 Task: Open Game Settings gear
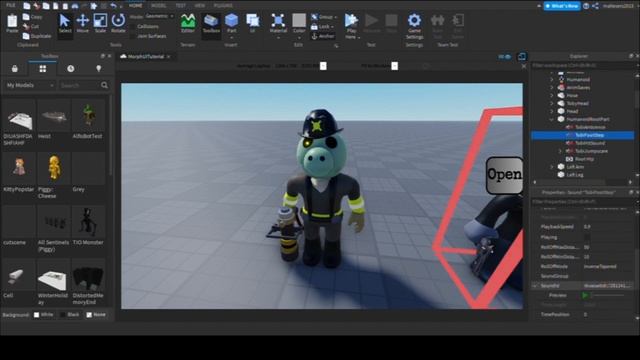tap(414, 20)
